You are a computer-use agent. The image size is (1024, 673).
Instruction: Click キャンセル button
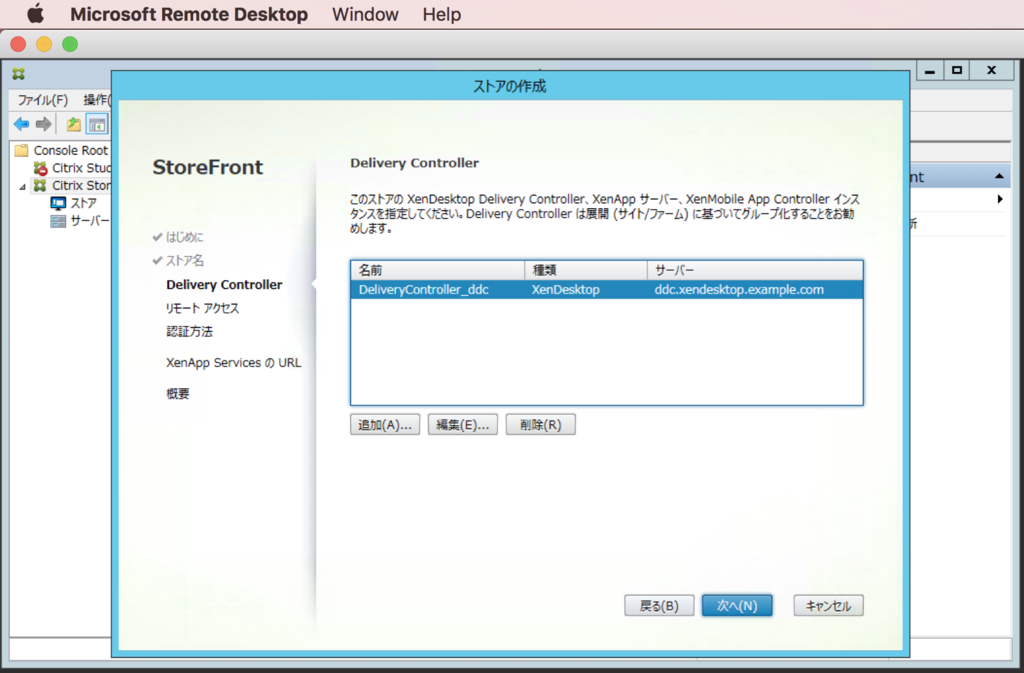pyautogui.click(x=828, y=605)
